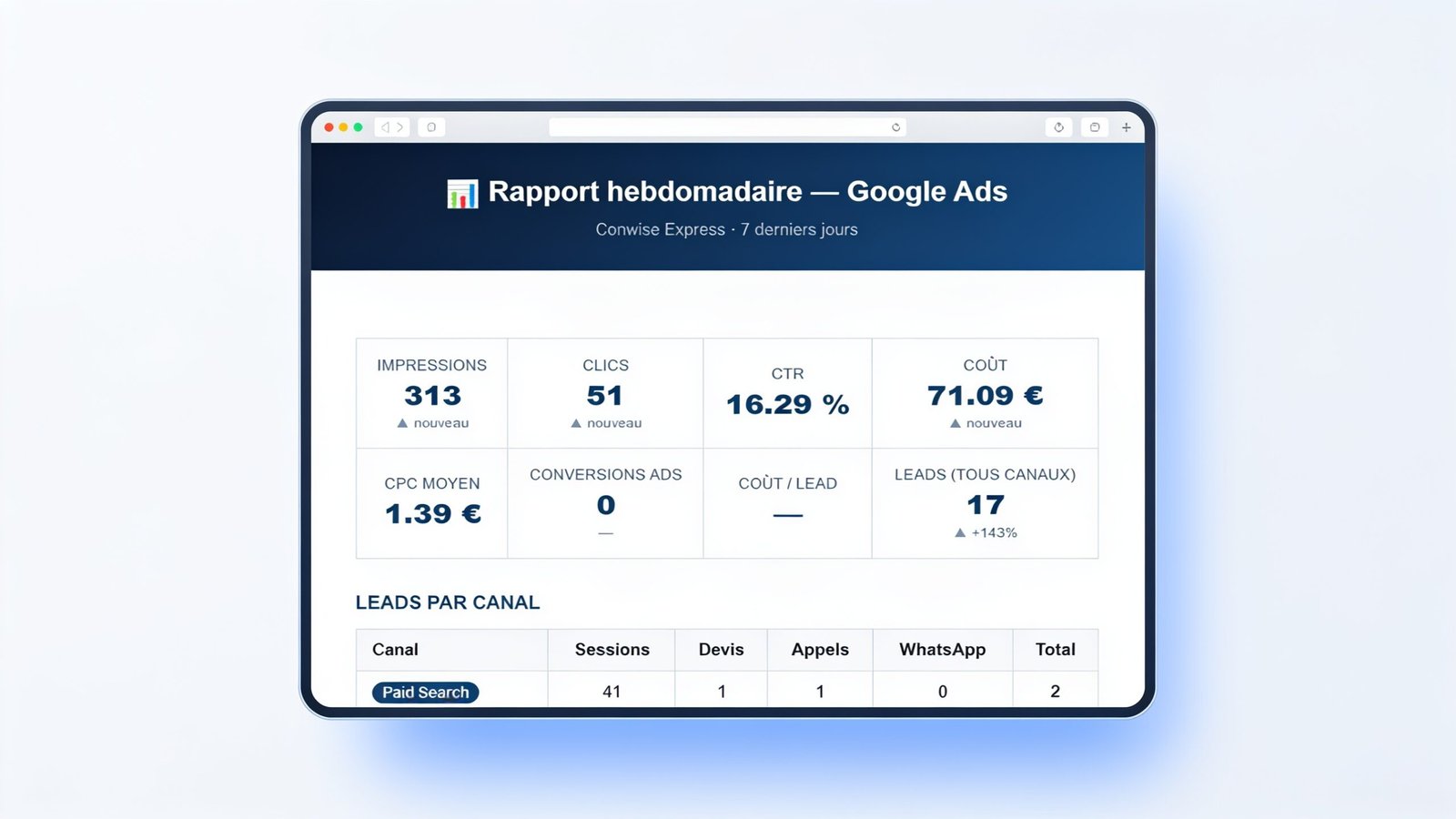Image resolution: width=1456 pixels, height=819 pixels.
Task: Click the Paid Search WhatsApp value 0
Action: pos(943,692)
